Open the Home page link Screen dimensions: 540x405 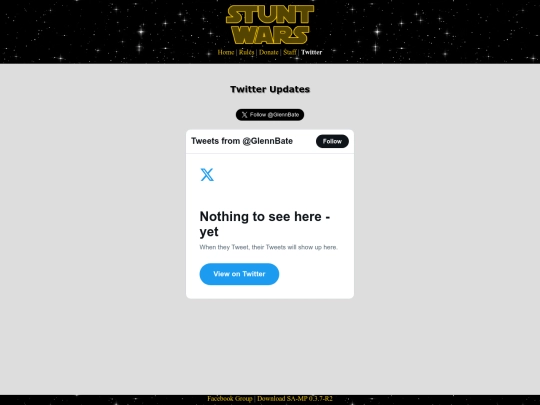(226, 52)
